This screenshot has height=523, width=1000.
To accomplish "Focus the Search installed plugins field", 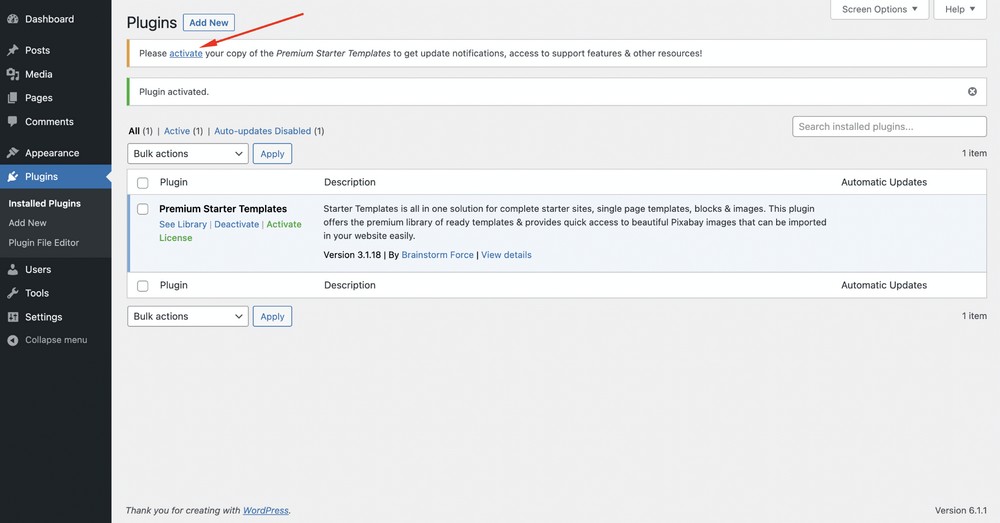I will (x=889, y=126).
